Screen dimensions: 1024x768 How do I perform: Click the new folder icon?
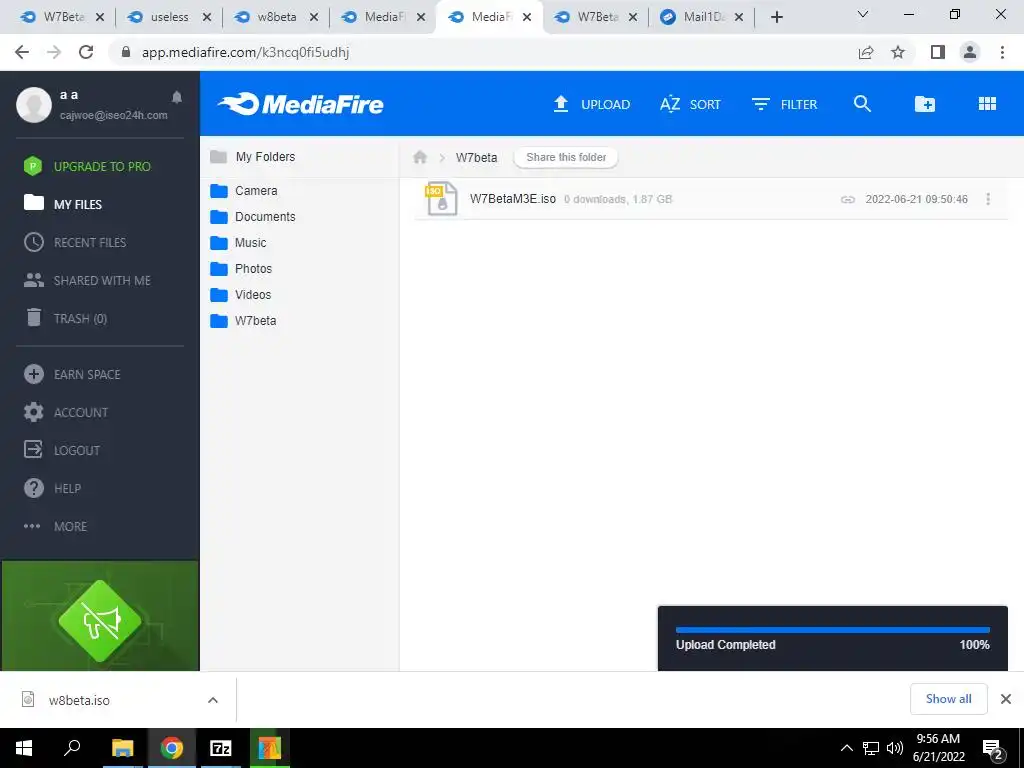coord(925,104)
